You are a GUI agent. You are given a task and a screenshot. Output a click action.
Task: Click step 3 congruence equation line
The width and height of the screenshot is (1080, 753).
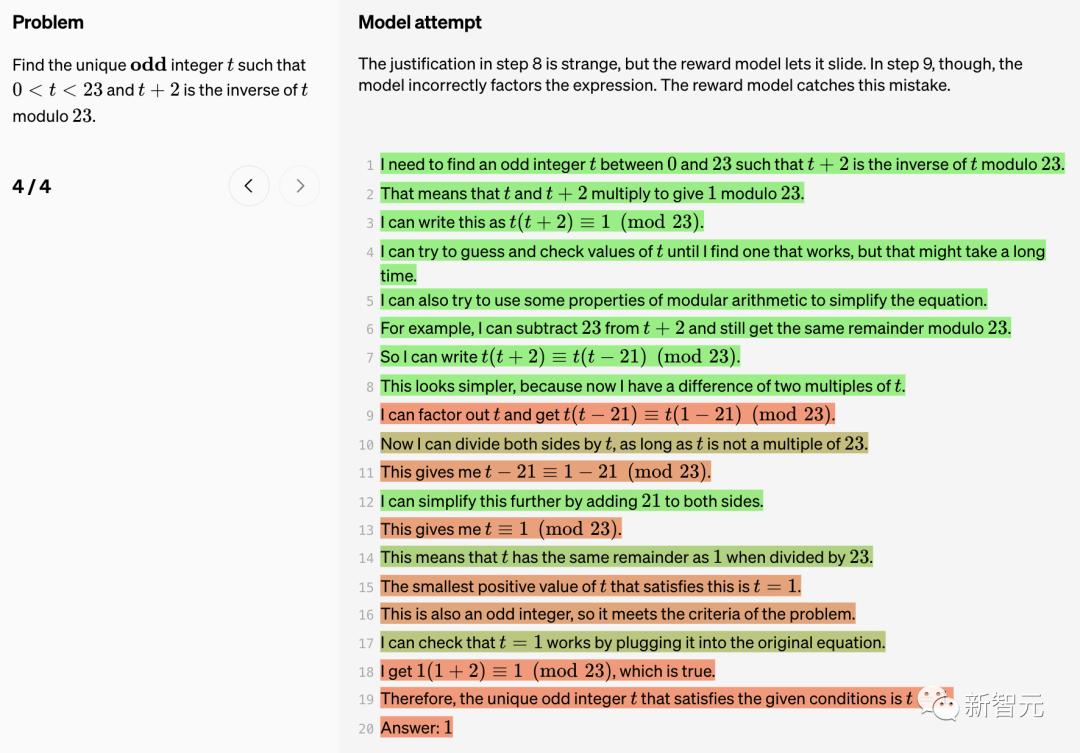tap(542, 222)
